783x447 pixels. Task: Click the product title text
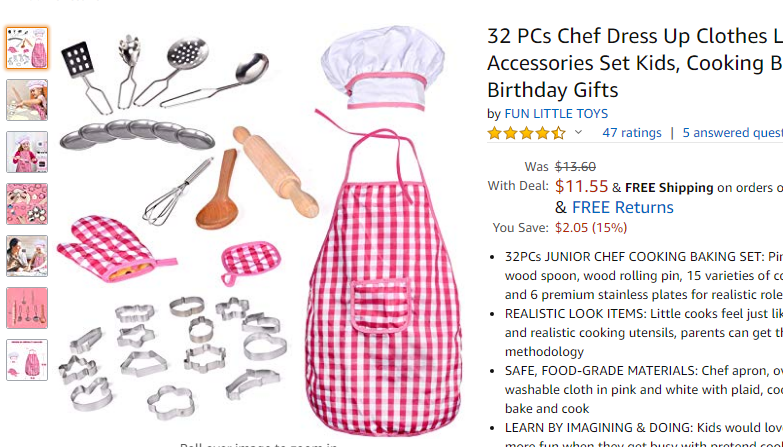coord(635,63)
